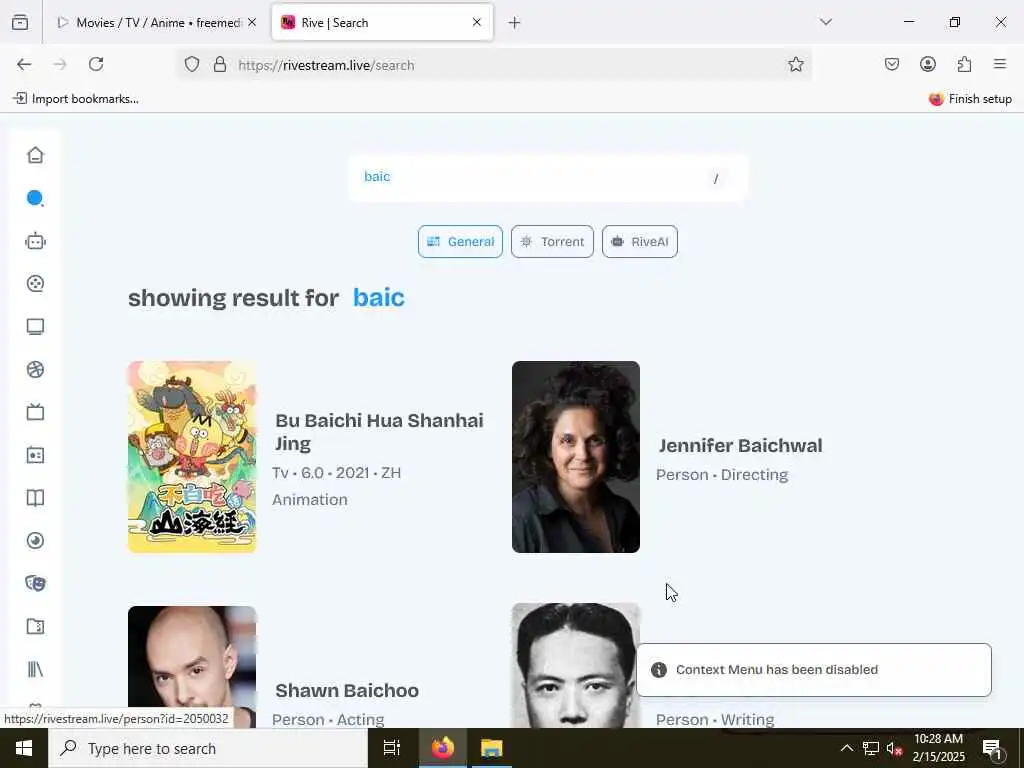
Task: Open the tracking protection shield icon
Action: point(191,65)
